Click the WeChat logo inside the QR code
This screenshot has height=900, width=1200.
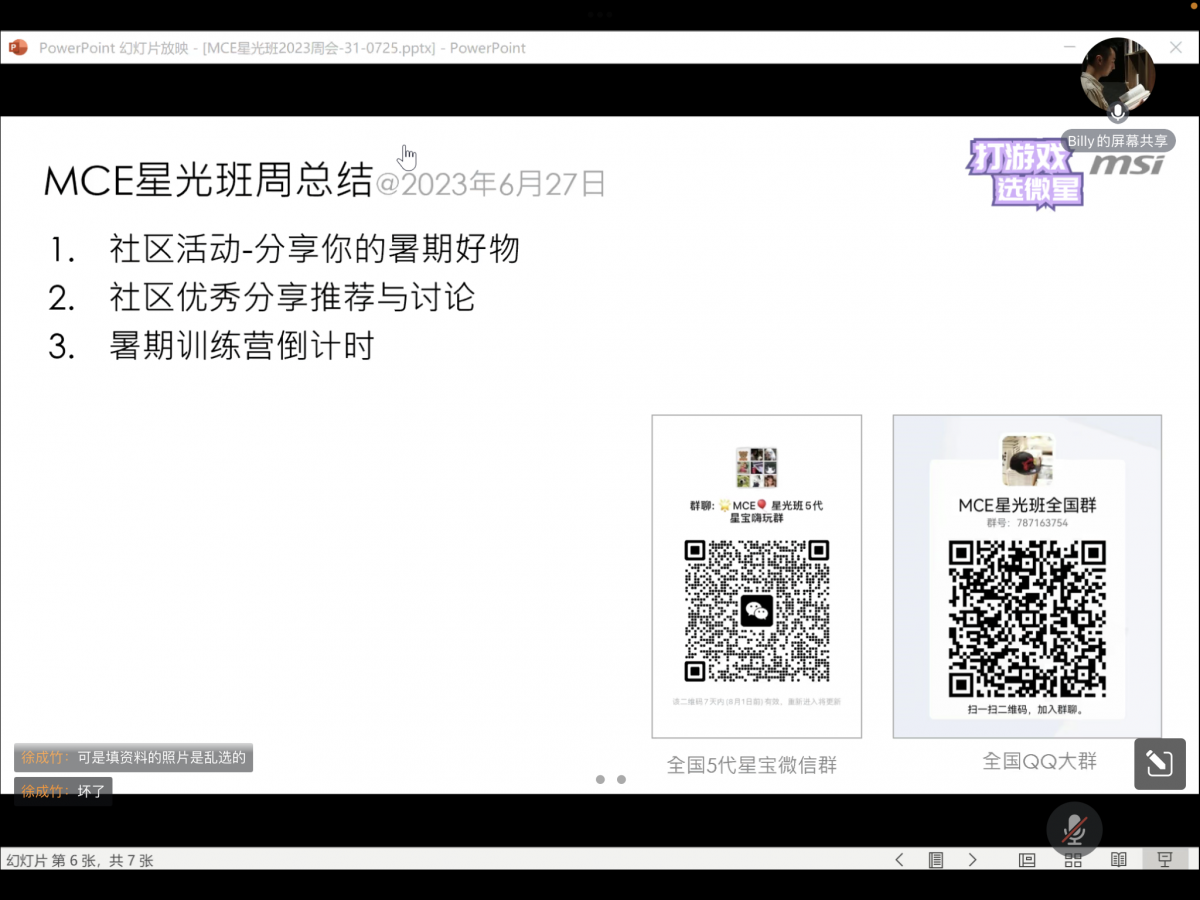tap(757, 611)
